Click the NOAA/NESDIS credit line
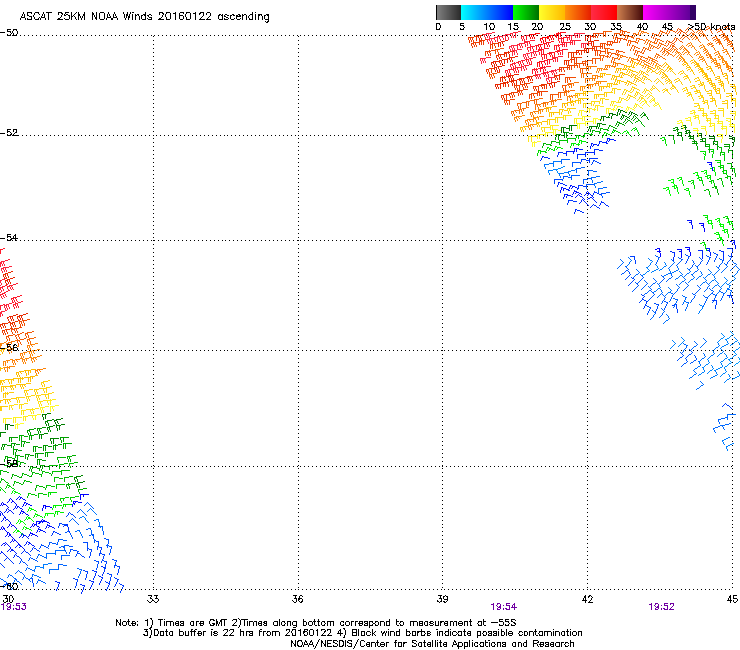 432,644
